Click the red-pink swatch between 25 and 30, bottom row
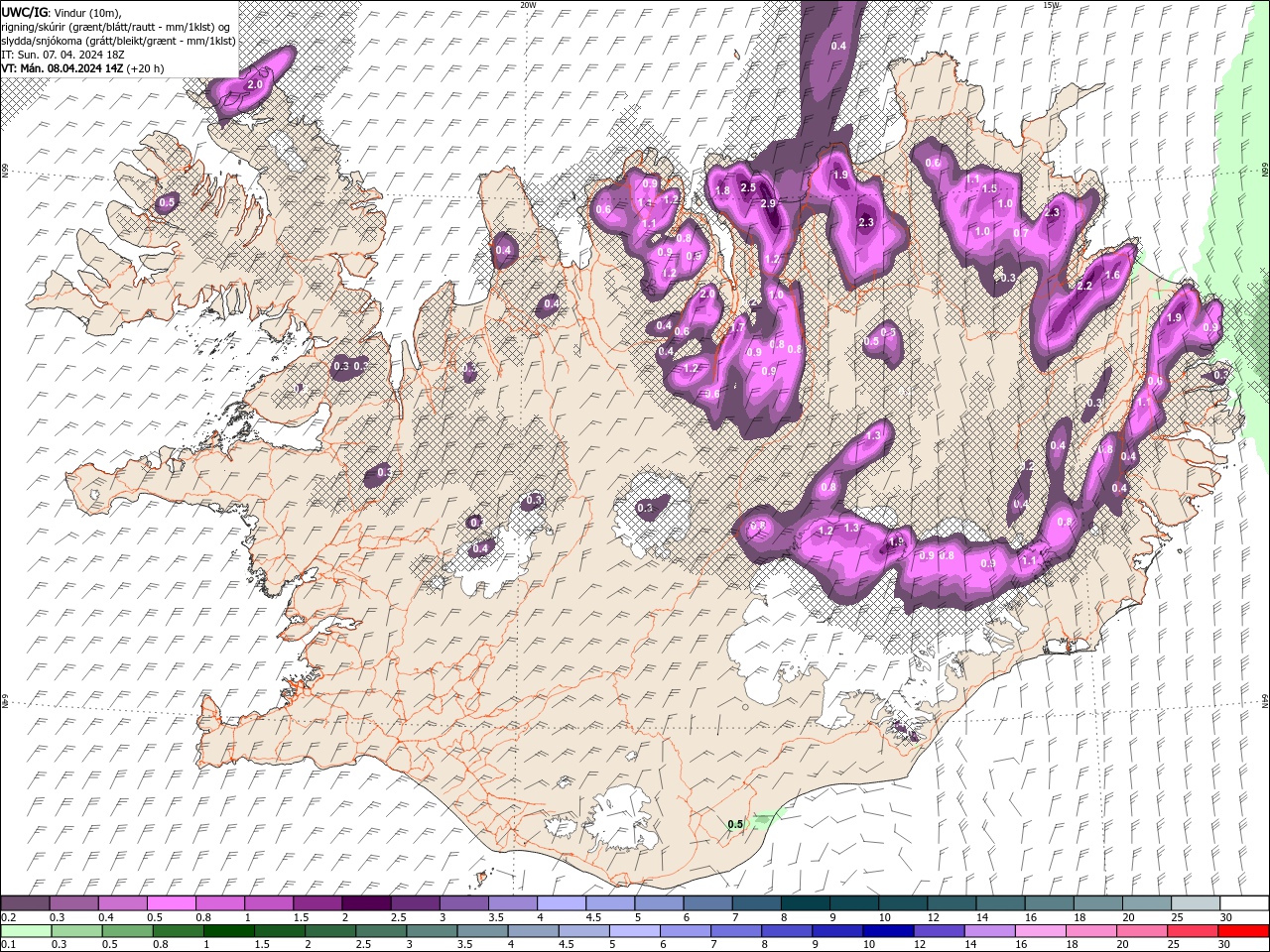The width and height of the screenshot is (1270, 952). [1192, 931]
